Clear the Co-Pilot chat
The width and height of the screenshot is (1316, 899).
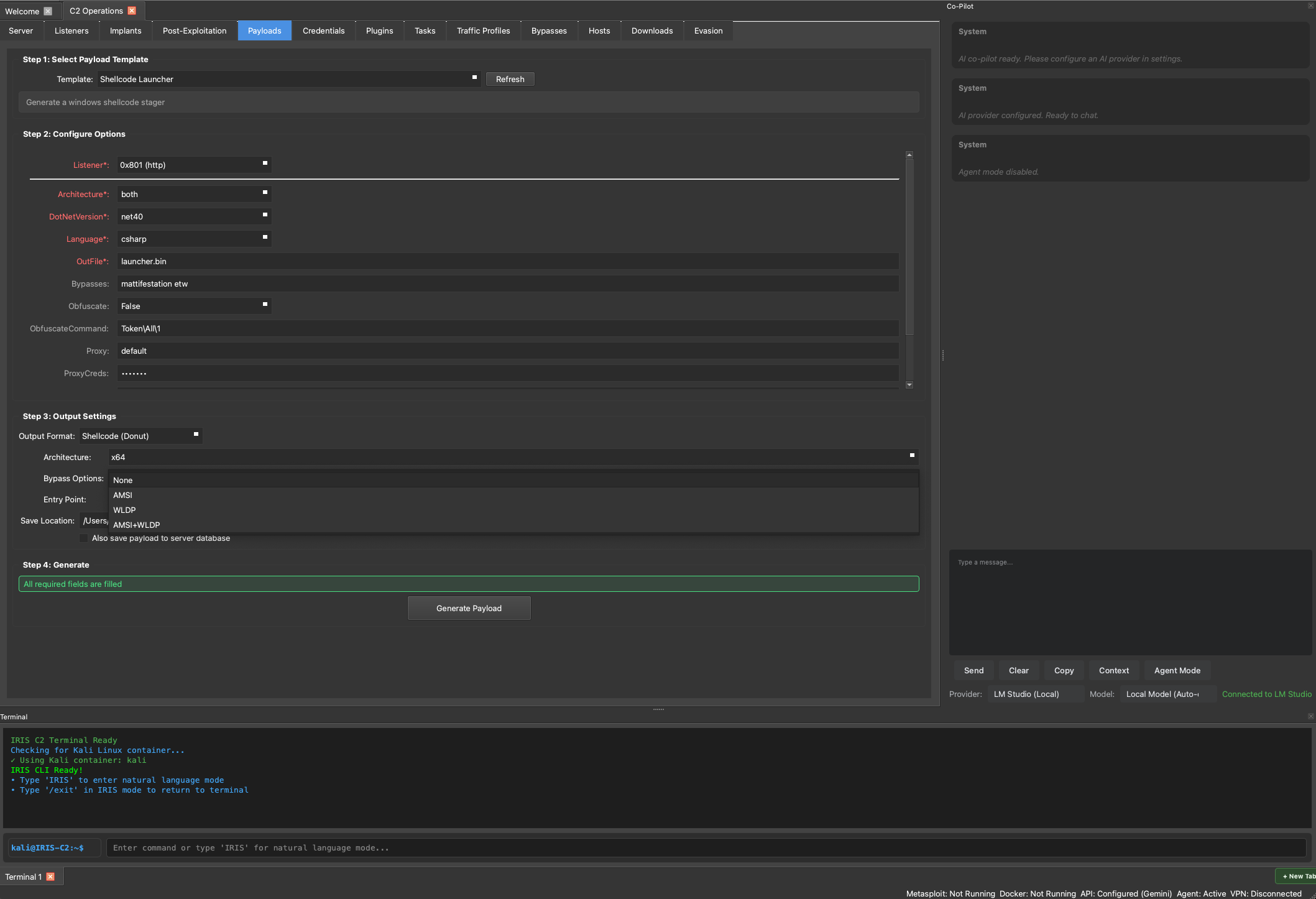[1018, 670]
